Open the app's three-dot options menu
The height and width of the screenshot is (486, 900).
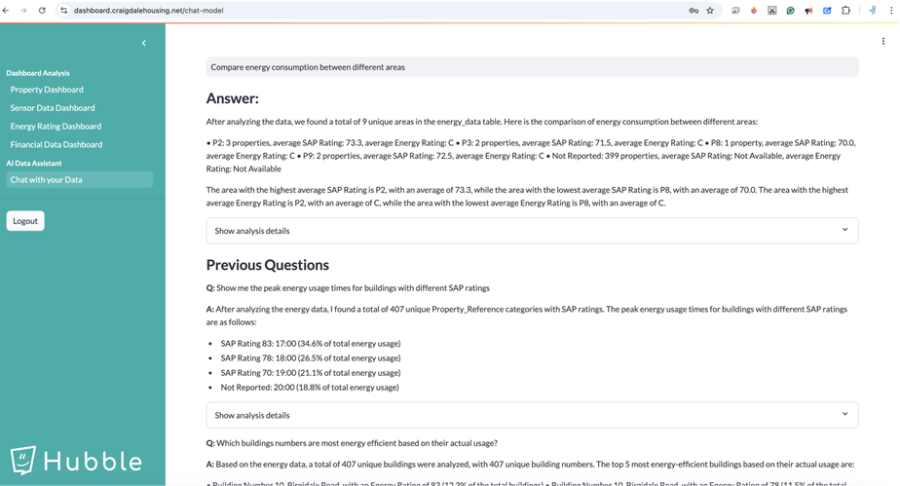coord(883,41)
